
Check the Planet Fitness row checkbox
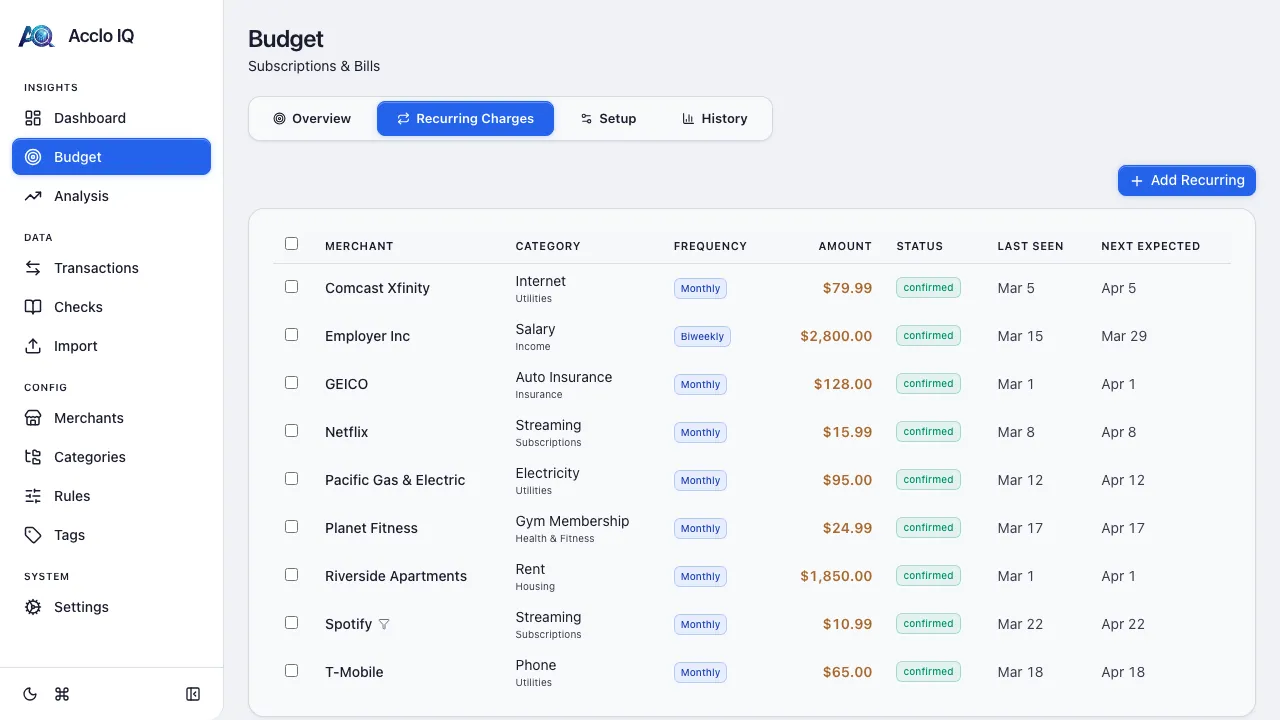(291, 527)
